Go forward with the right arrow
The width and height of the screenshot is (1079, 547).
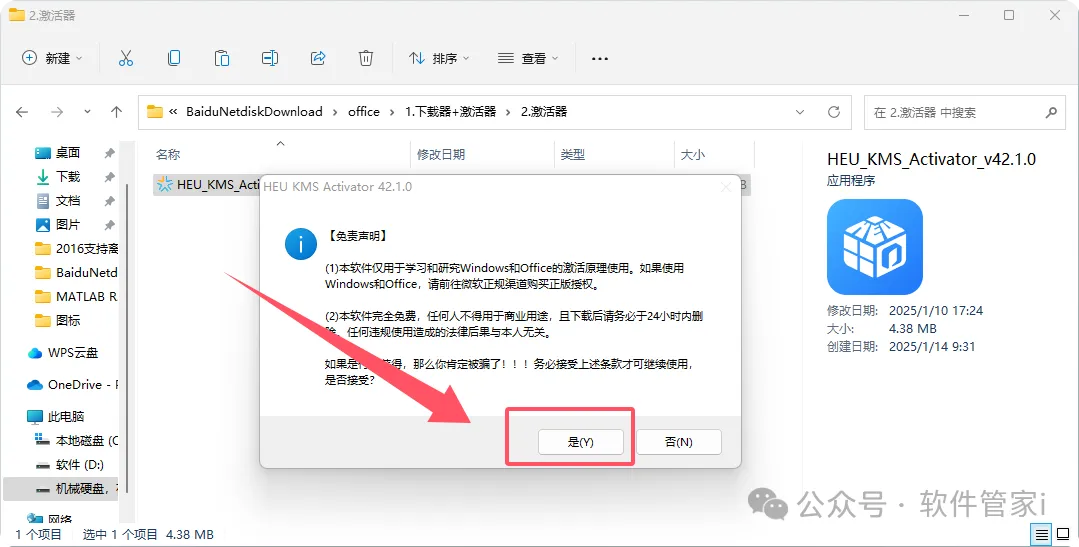pyautogui.click(x=57, y=112)
